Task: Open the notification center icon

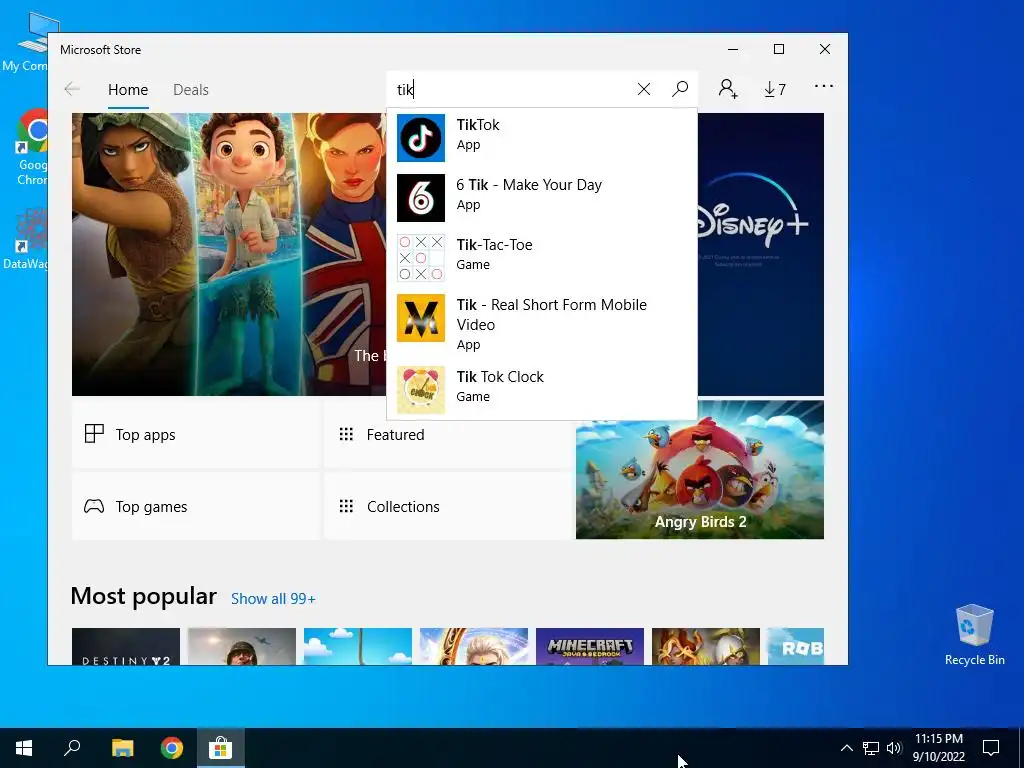Action: [991, 748]
